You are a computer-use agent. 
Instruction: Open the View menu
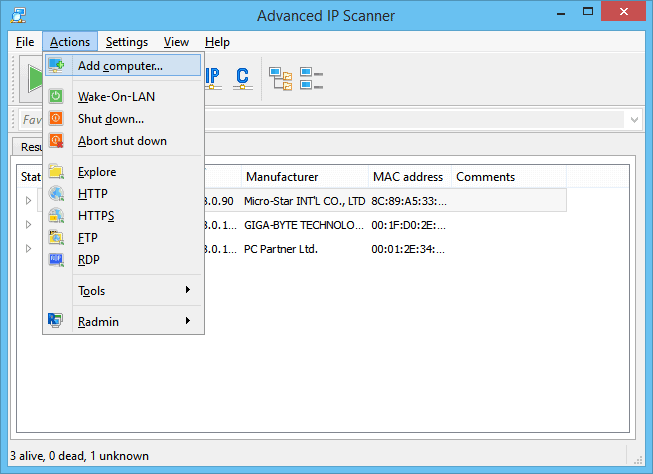[176, 42]
